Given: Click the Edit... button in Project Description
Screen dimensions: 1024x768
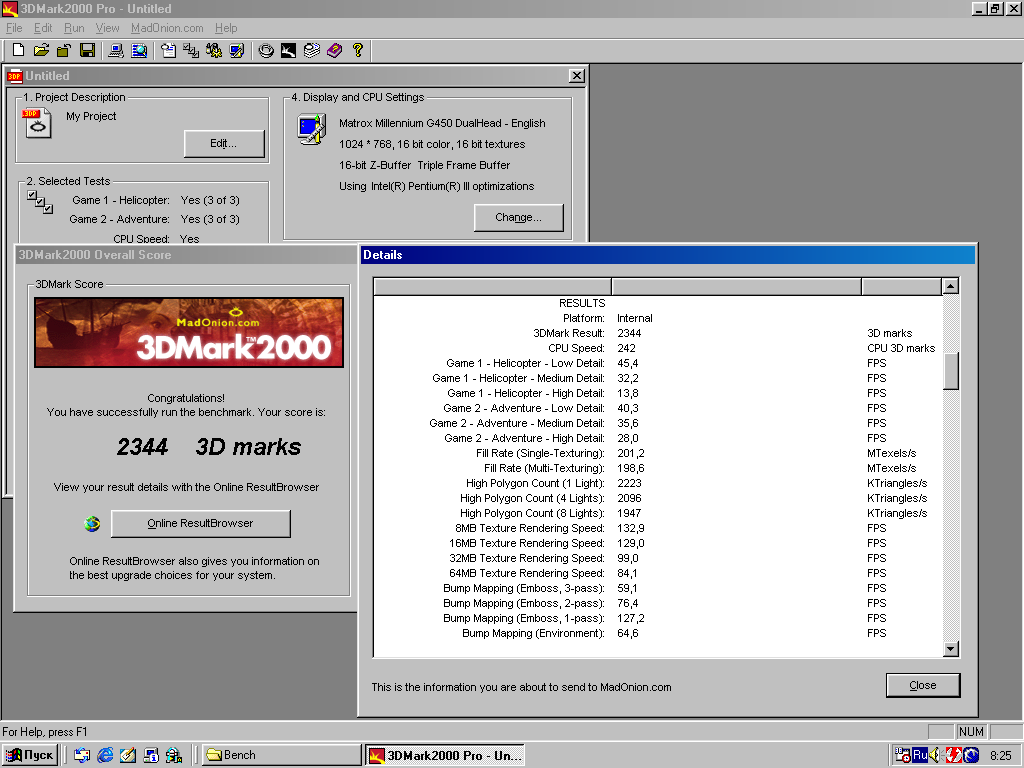Looking at the screenshot, I should (x=224, y=144).
